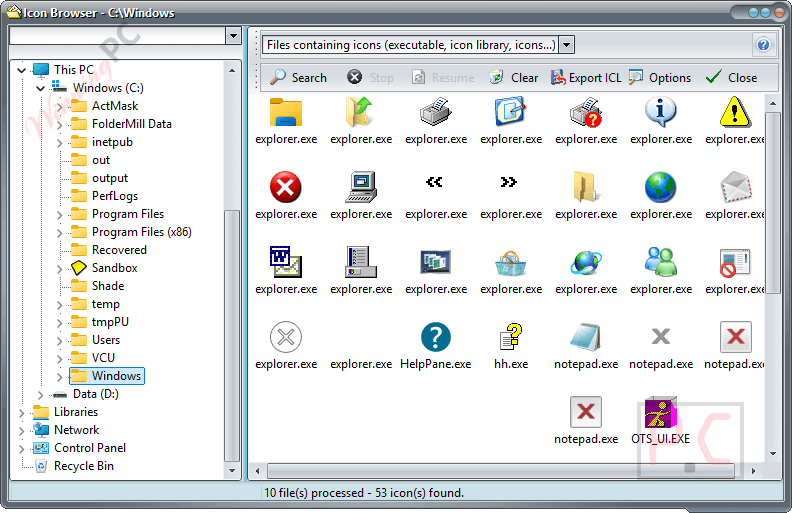Start an icon search with the Search button

298,78
